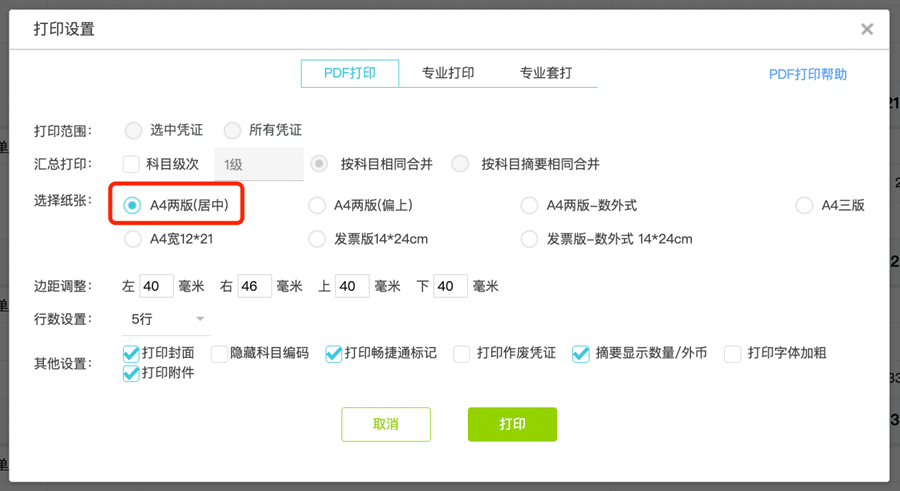Focus the 右 margin input box

[x=254, y=287]
